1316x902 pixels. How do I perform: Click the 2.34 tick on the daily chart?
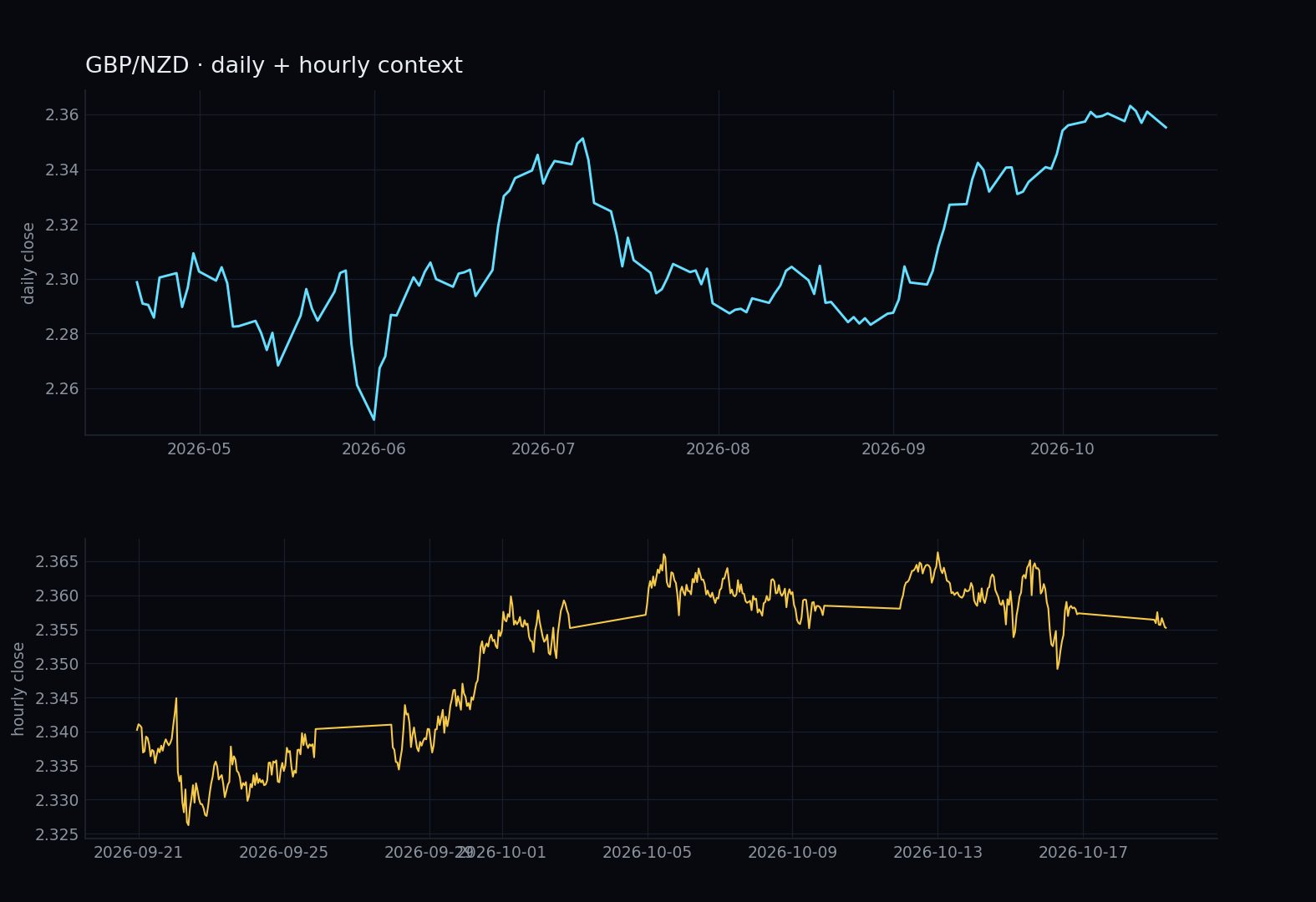click(62, 170)
